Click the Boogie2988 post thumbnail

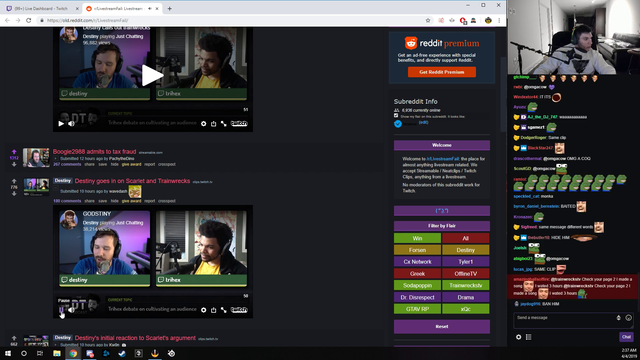point(36,158)
